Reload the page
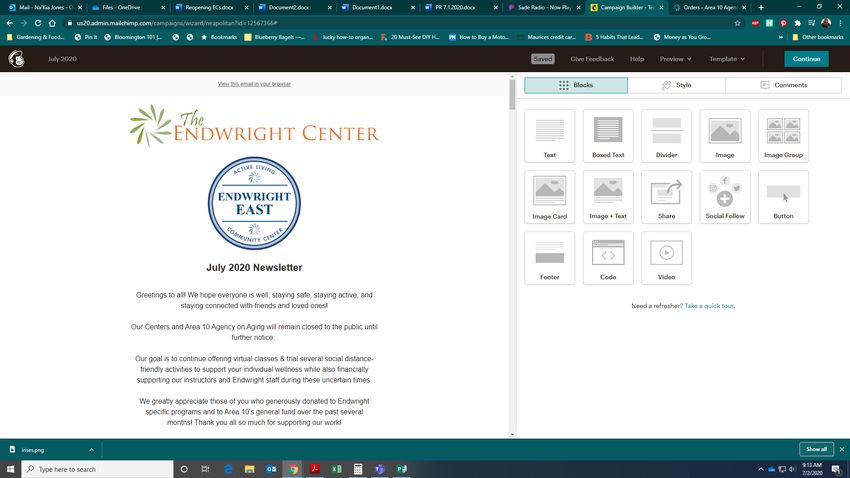Screen dimensions: 850x478 38,23
